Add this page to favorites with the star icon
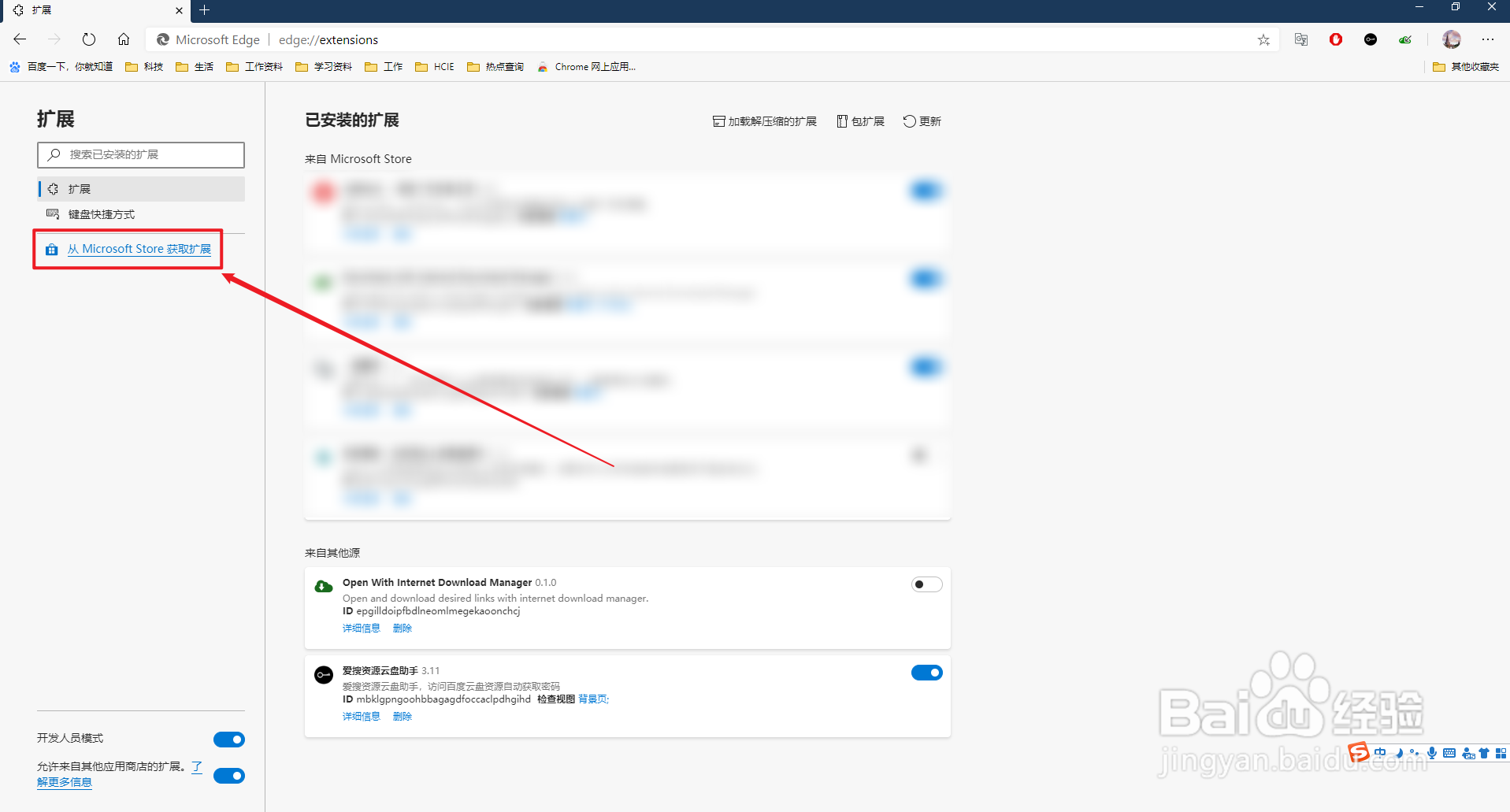 [1263, 39]
